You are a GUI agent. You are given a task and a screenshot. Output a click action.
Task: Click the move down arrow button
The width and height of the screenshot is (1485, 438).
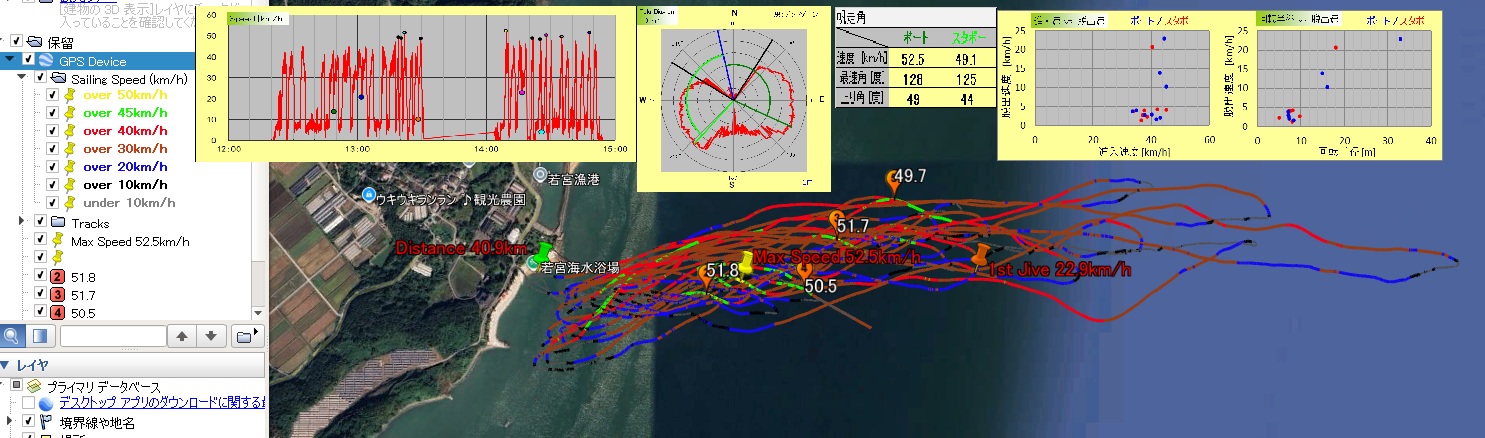[x=211, y=336]
